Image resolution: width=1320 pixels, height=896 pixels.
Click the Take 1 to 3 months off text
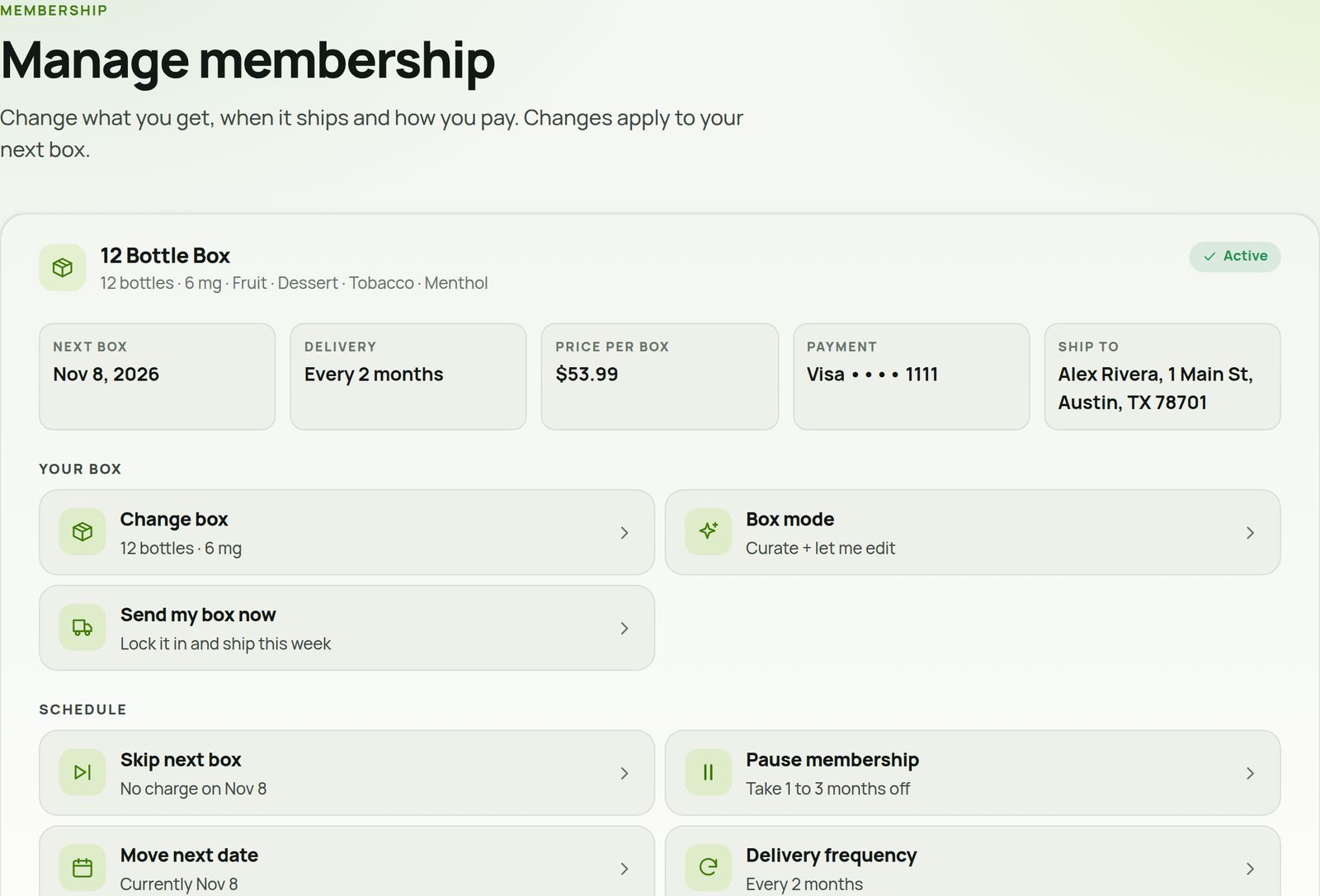coord(827,789)
